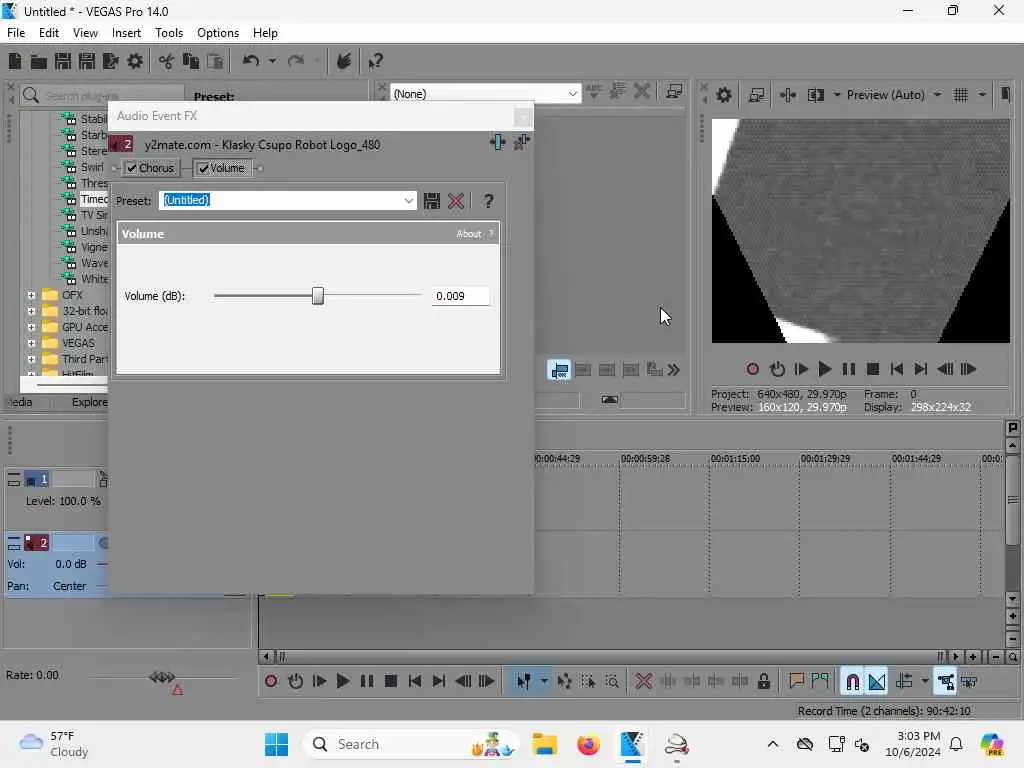
Task: Lock the event with padlock icon
Action: pos(763,682)
